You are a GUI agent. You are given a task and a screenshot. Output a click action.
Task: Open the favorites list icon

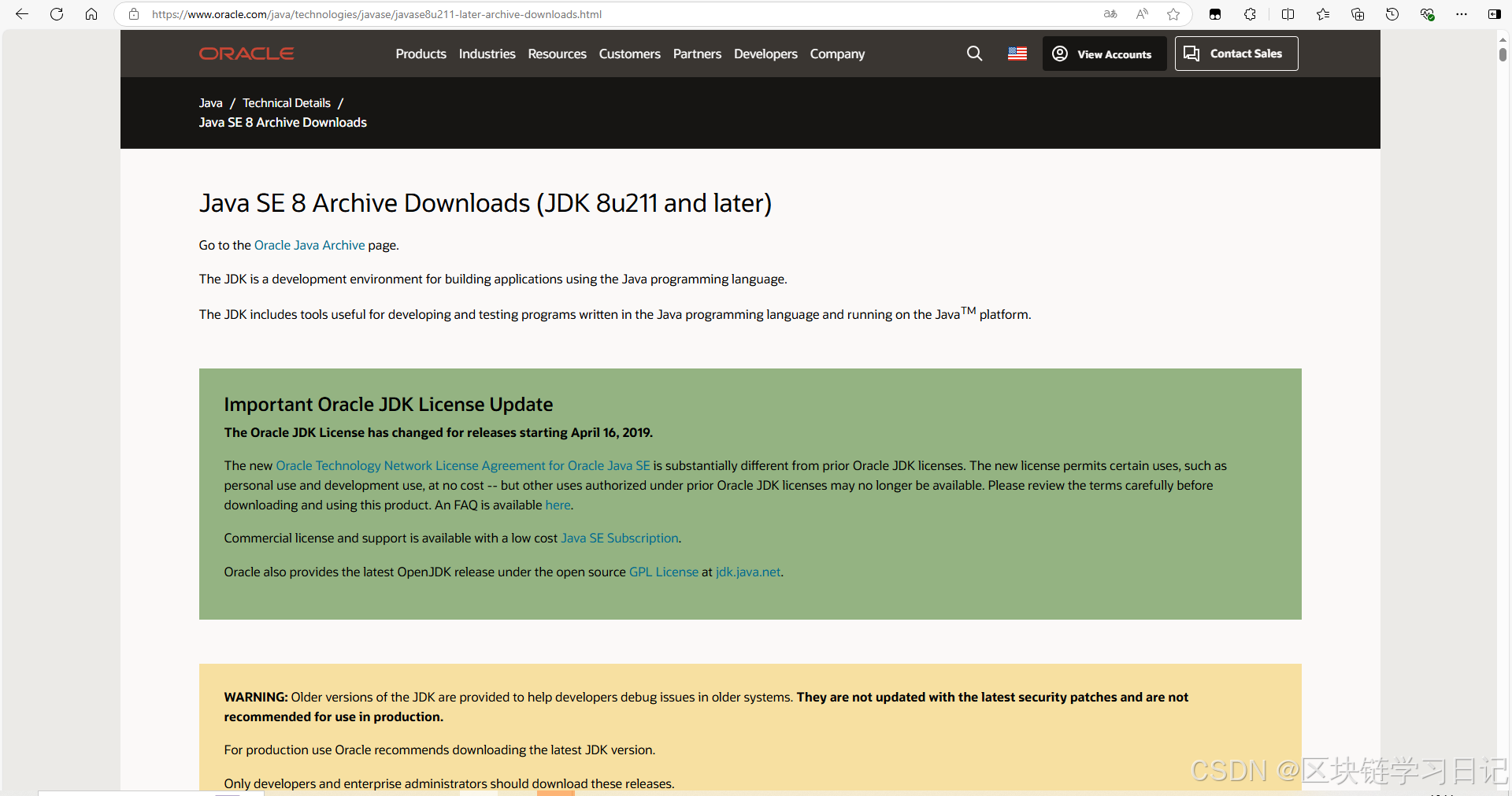click(x=1323, y=14)
